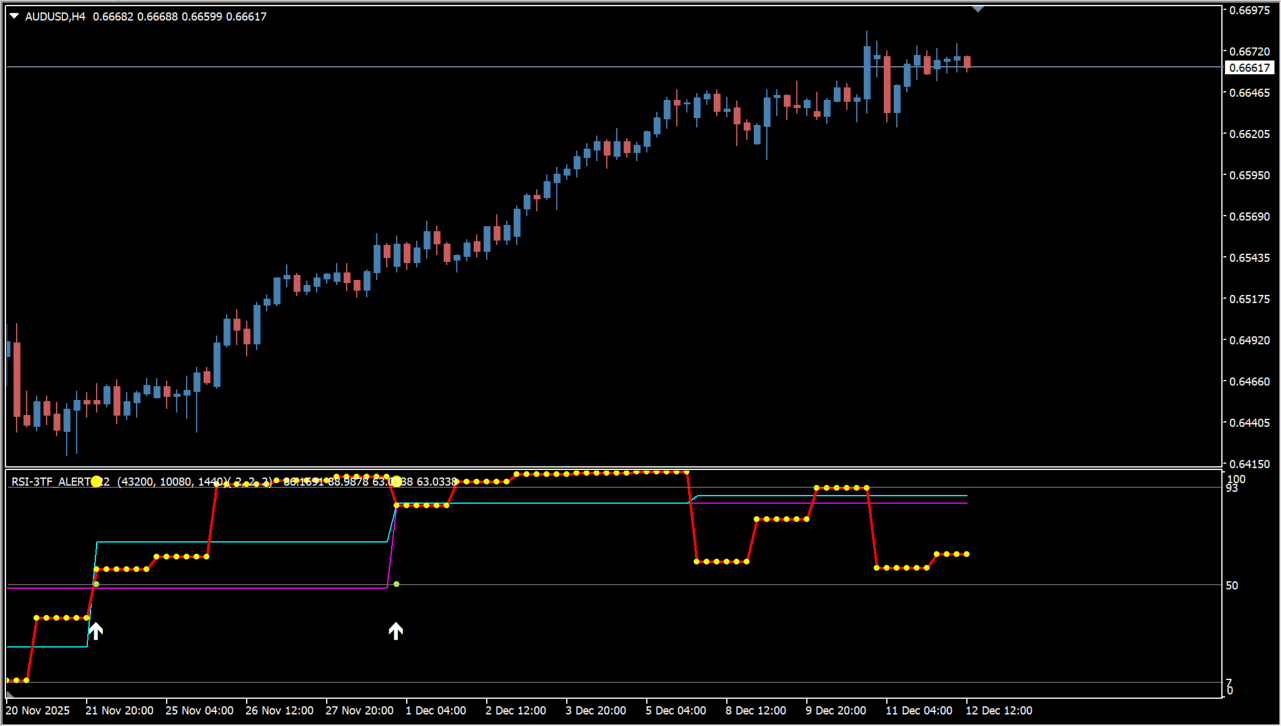Screen dimensions: 1281x726
Task: Click the white up arrow near 21 Nov
Action: (95, 631)
